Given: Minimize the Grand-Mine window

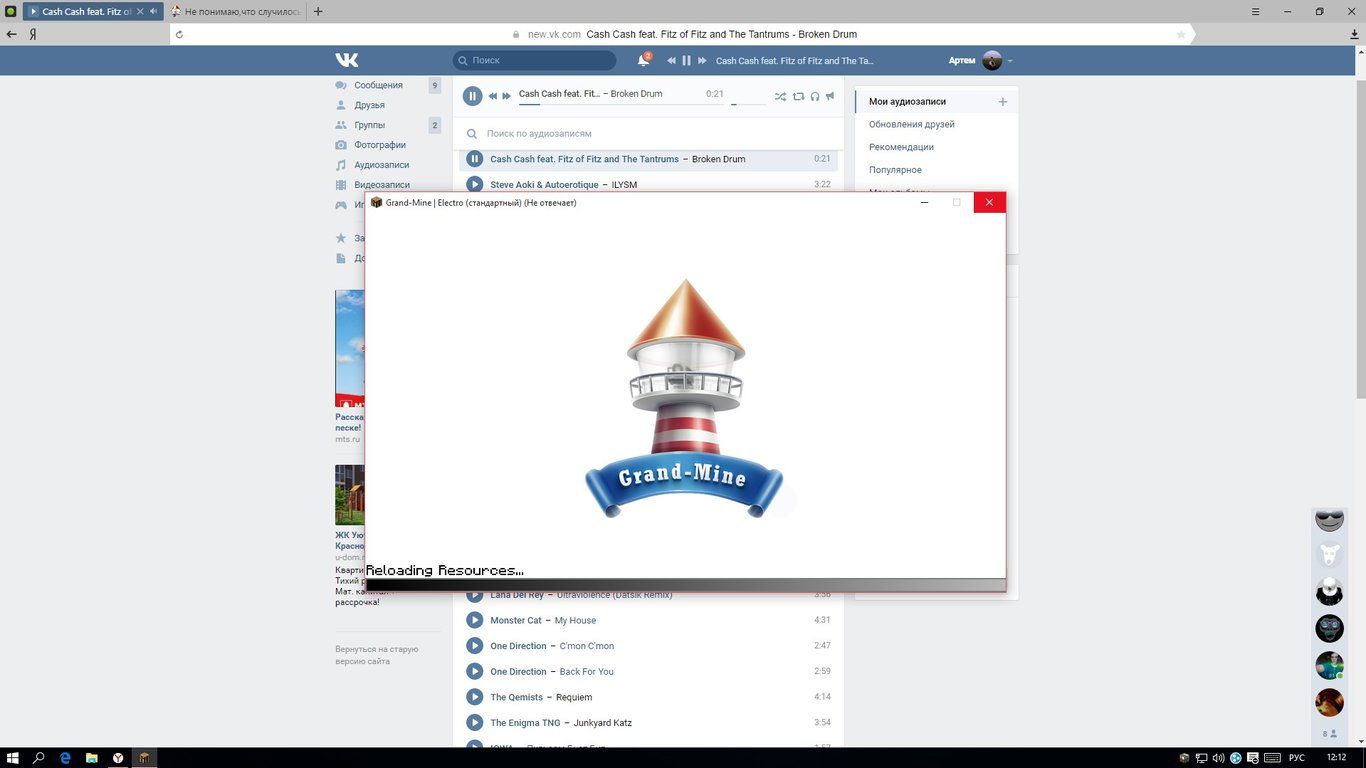Looking at the screenshot, I should click(x=924, y=202).
